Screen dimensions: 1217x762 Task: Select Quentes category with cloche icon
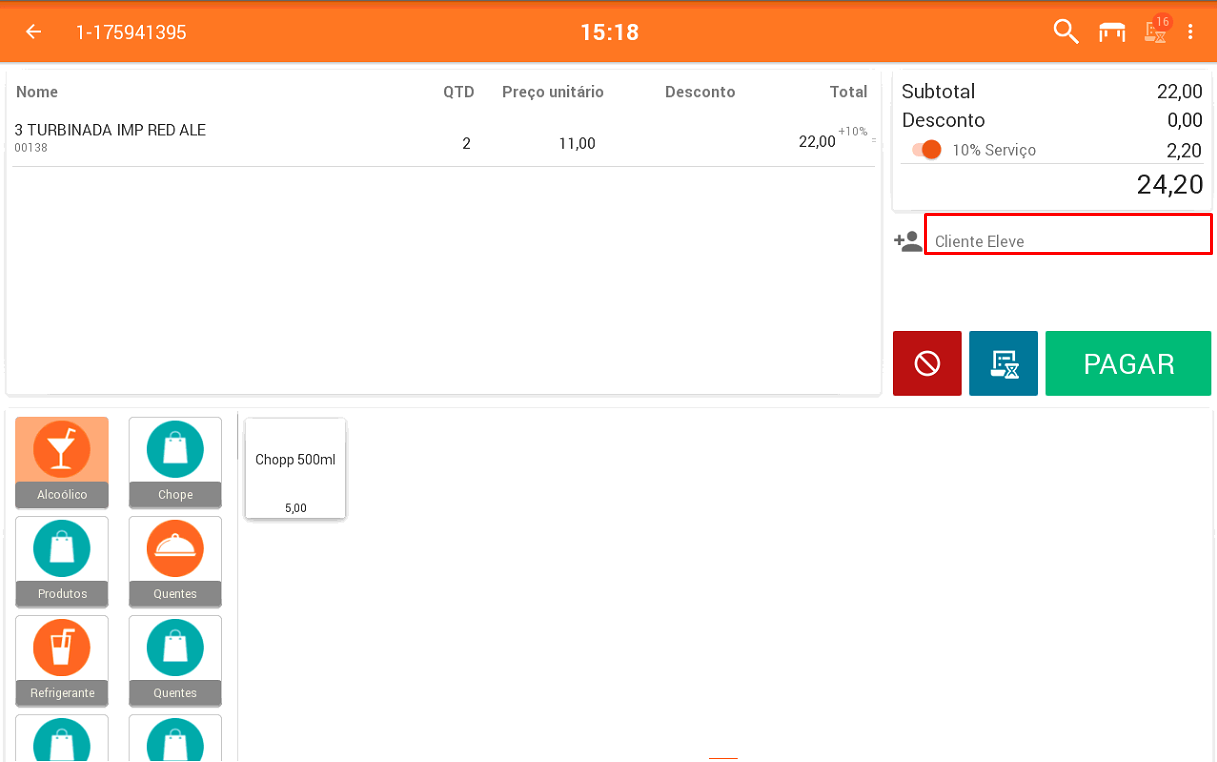pyautogui.click(x=175, y=561)
